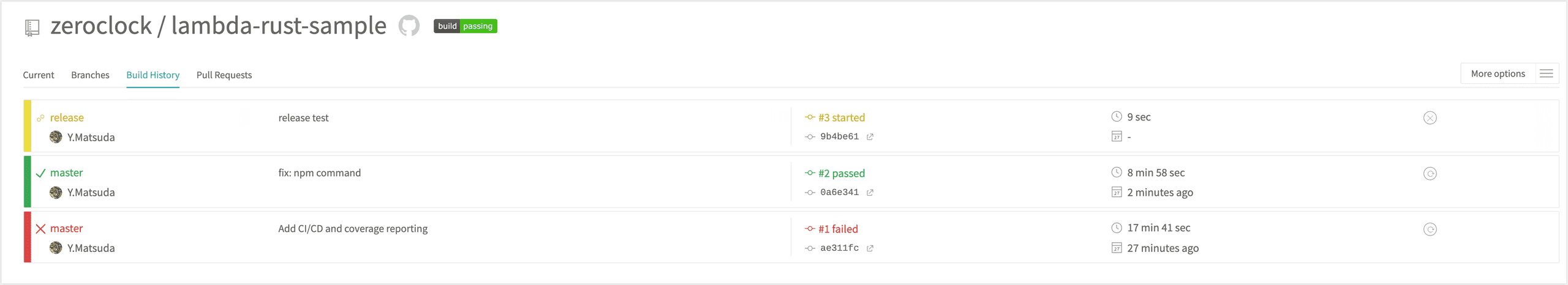The image size is (1568, 285).
Task: Click Y.Matsuda avatar on release build
Action: coord(56,137)
